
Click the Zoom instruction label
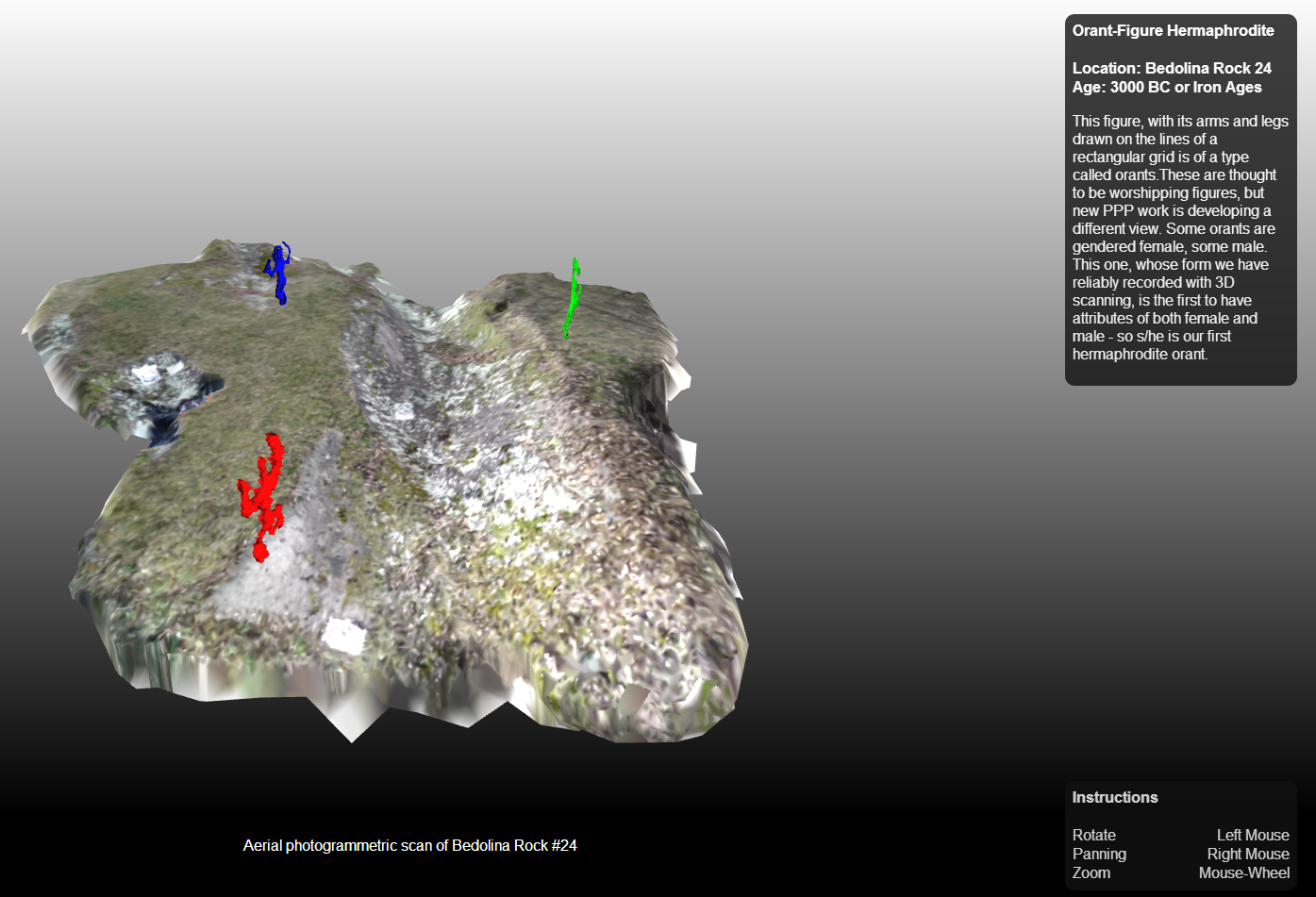click(x=1091, y=872)
